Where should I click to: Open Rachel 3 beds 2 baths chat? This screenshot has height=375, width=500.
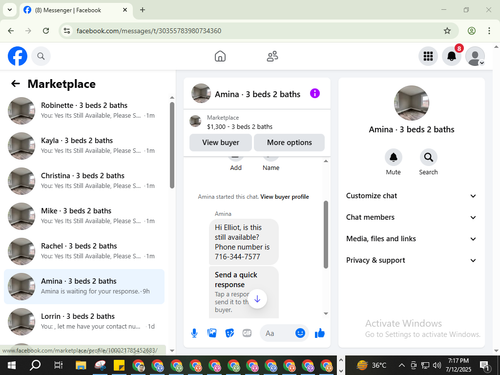[x=84, y=251]
